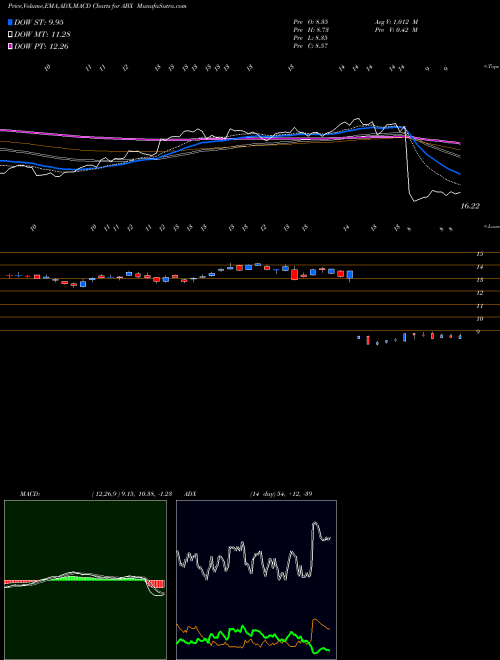Click the MACD '(12,26,9) 9.13, 10.38, -1.28' values
The height and width of the screenshot is (660, 500).
(131, 494)
